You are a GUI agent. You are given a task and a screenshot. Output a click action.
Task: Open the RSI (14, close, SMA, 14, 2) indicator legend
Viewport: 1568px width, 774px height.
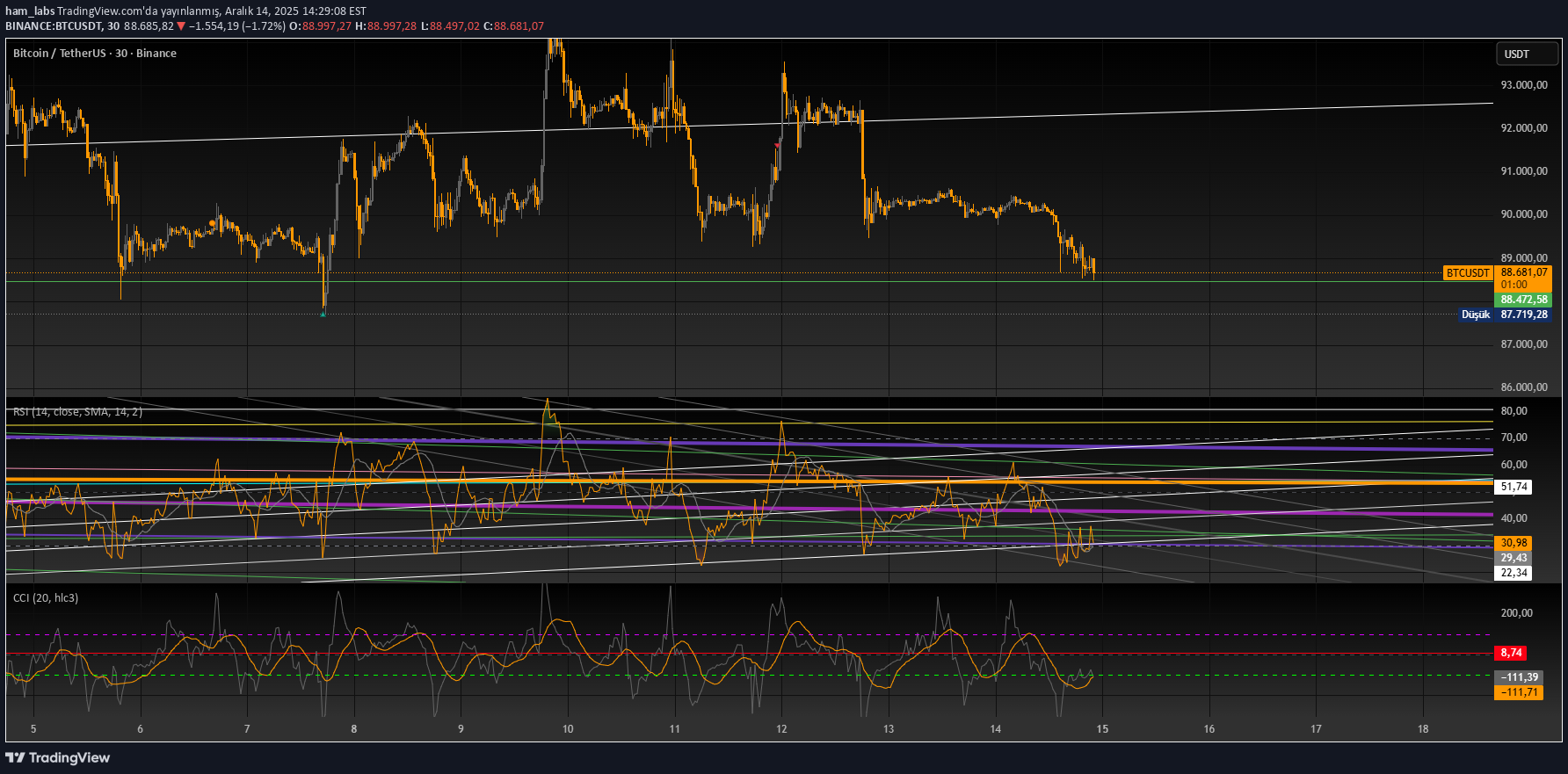[x=77, y=411]
